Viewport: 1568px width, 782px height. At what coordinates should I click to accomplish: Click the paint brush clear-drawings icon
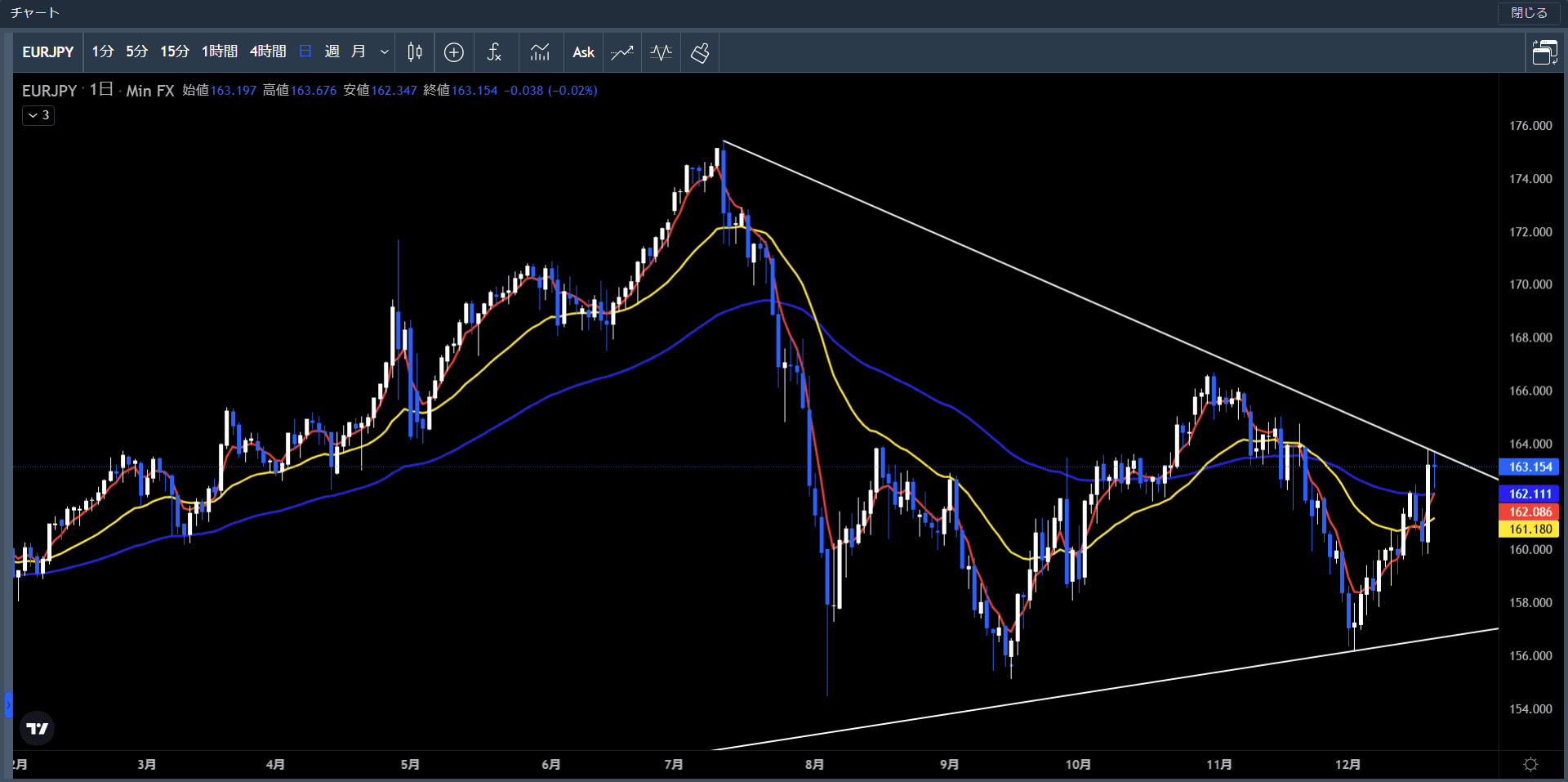click(x=700, y=52)
